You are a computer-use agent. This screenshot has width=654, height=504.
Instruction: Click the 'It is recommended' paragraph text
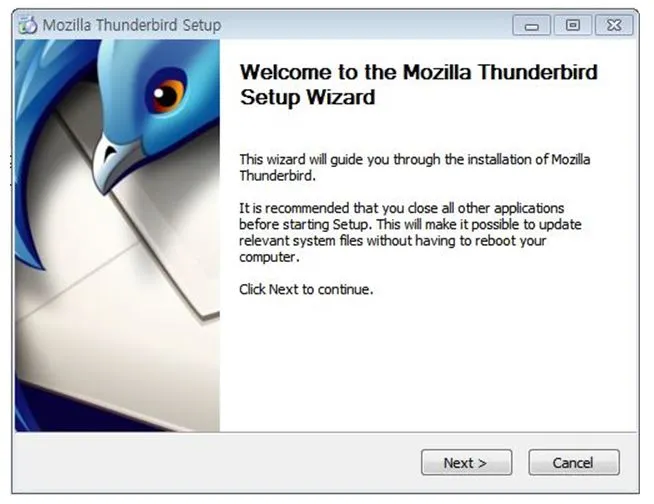click(x=410, y=232)
